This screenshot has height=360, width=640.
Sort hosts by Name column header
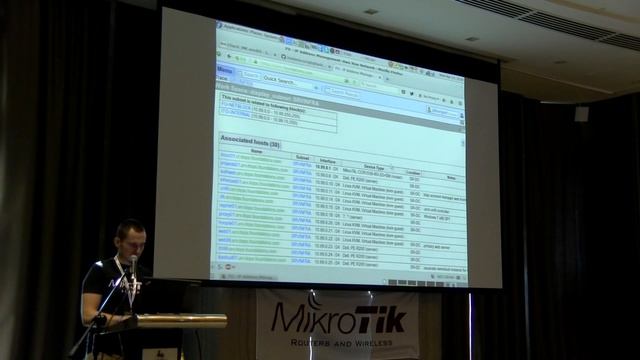coord(256,151)
